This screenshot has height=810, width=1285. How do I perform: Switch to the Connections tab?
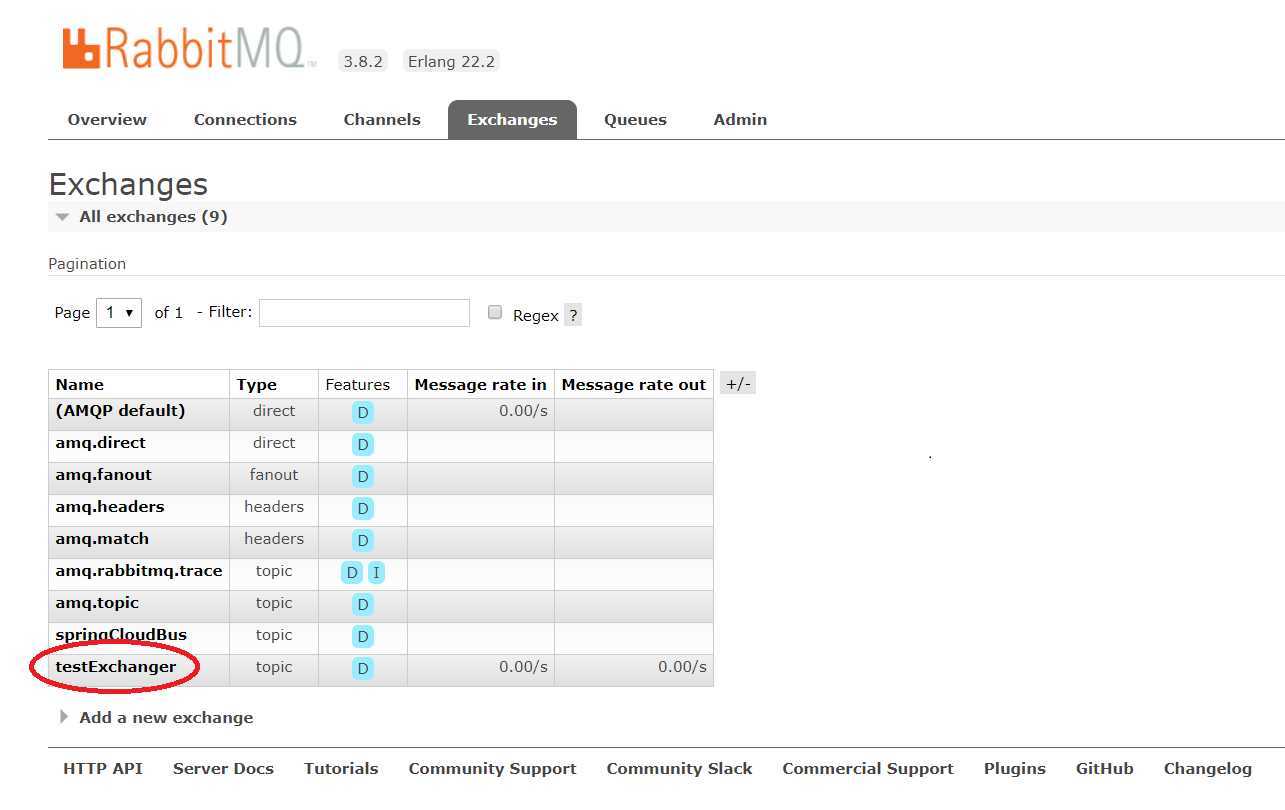(x=245, y=119)
